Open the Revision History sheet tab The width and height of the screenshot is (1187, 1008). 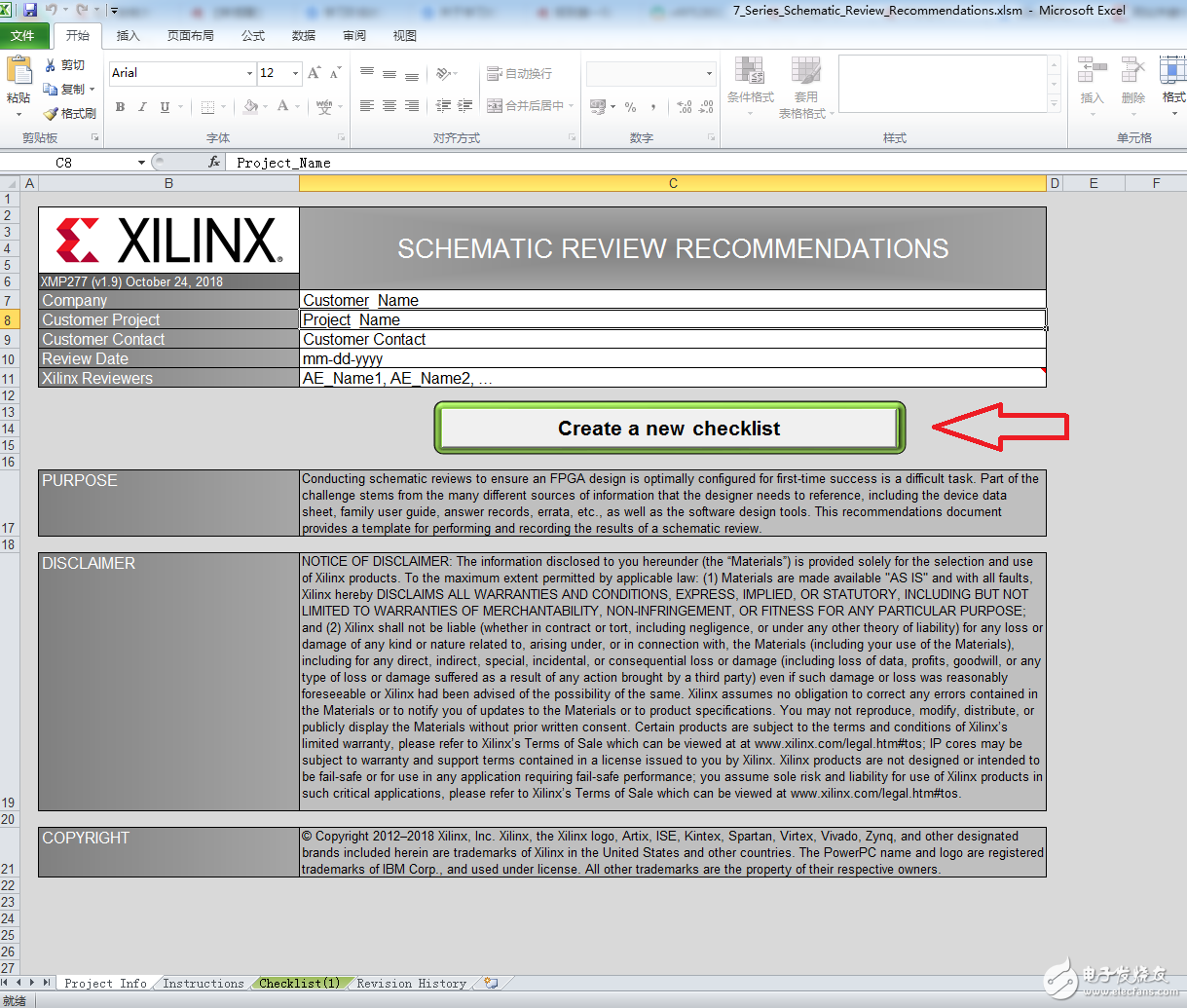pos(411,984)
